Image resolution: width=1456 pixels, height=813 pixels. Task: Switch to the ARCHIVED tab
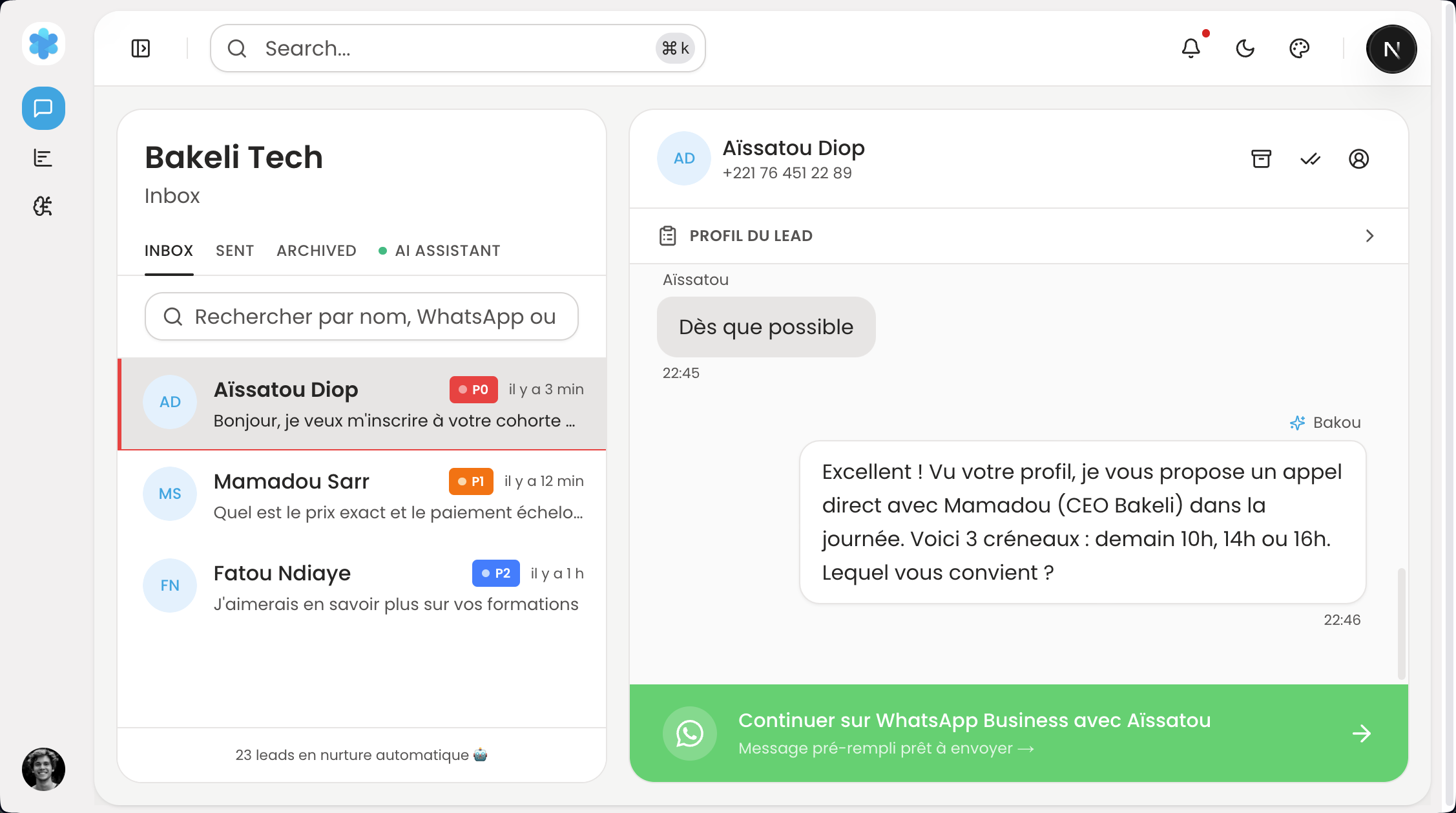[317, 251]
